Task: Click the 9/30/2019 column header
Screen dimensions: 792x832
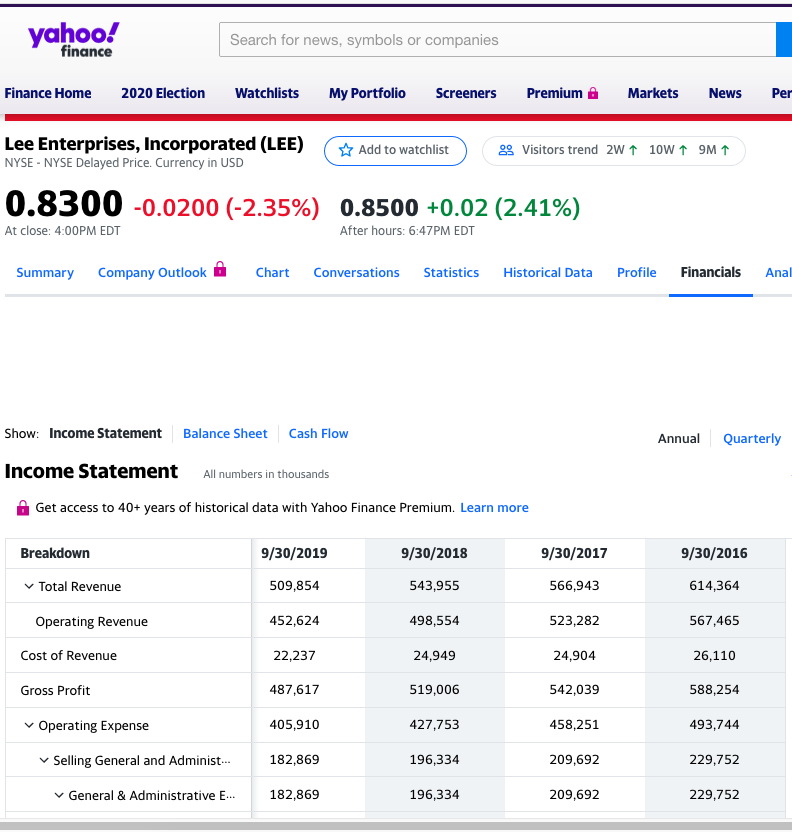Action: click(x=294, y=553)
